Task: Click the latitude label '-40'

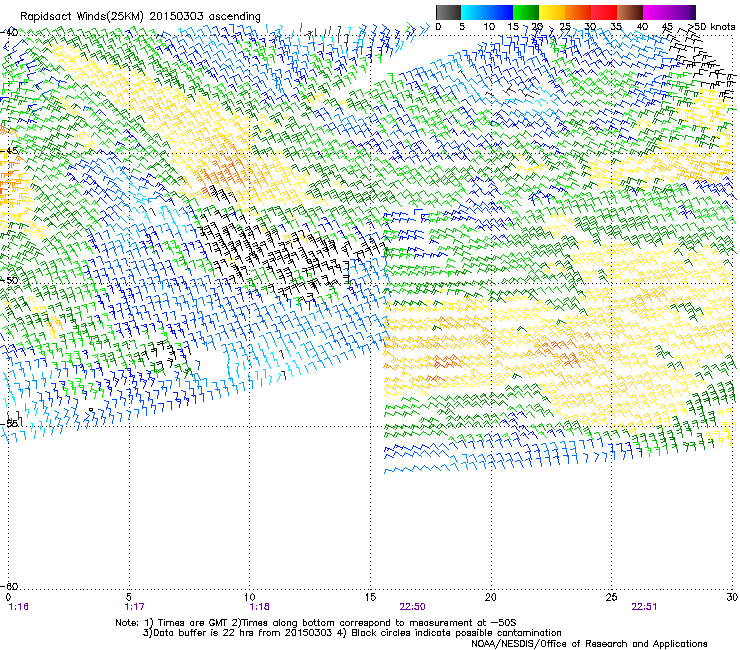Action: [9, 32]
